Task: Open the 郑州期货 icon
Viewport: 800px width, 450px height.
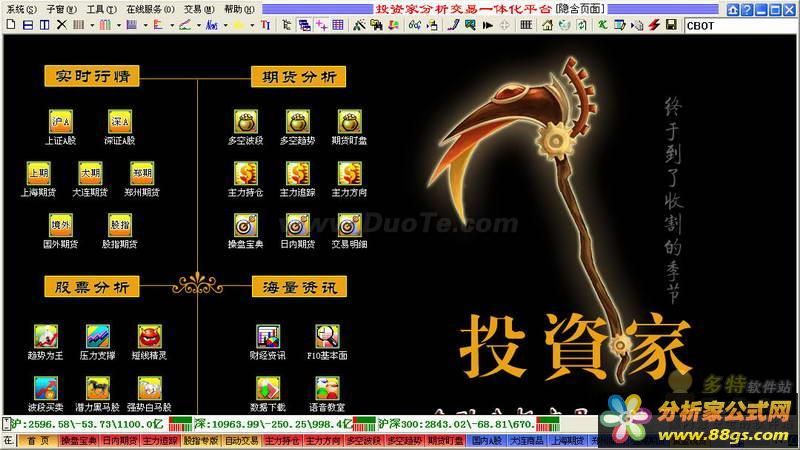Action: 142,173
